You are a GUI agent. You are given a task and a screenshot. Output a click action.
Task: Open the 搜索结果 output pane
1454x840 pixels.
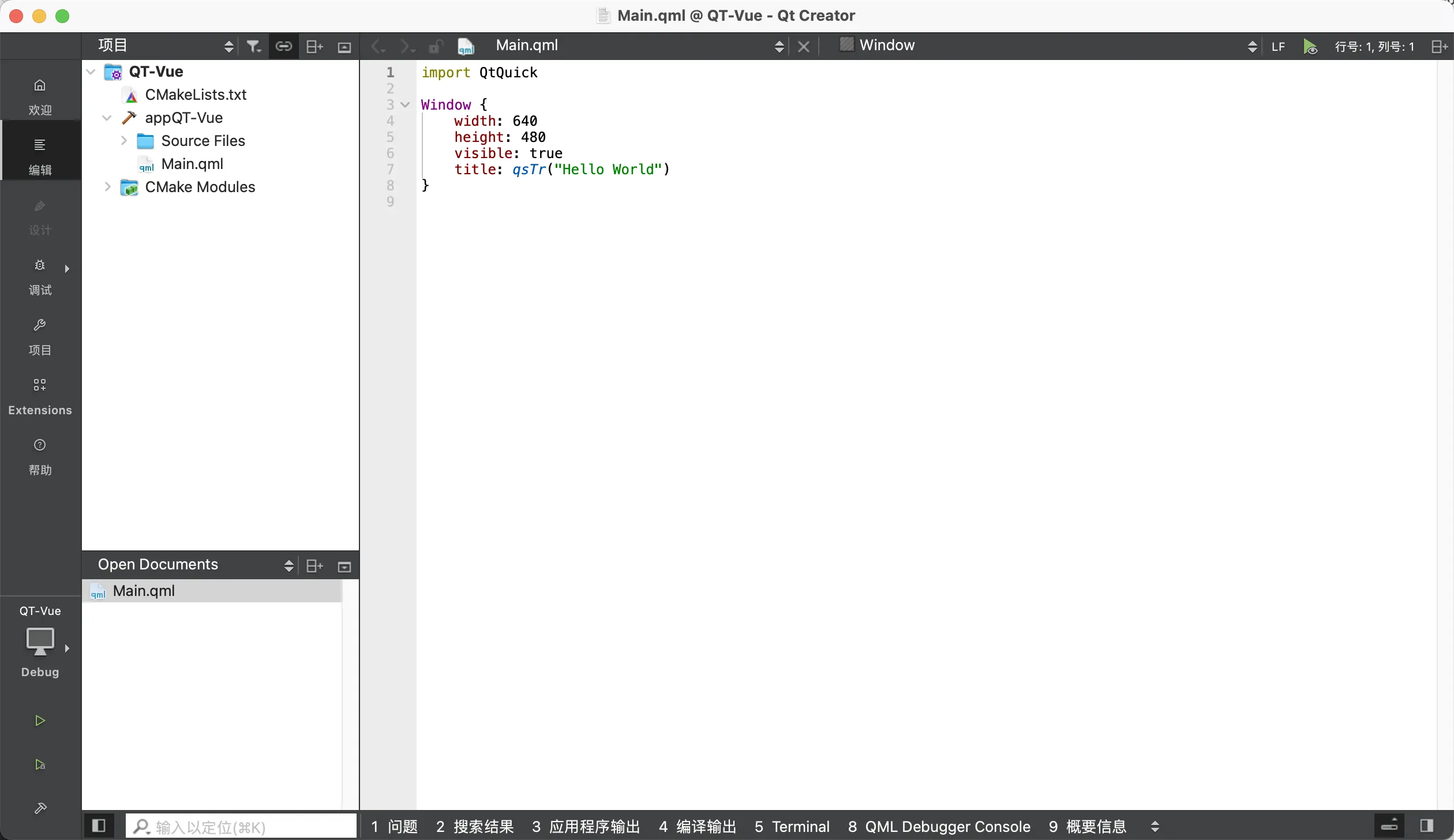coord(474,826)
